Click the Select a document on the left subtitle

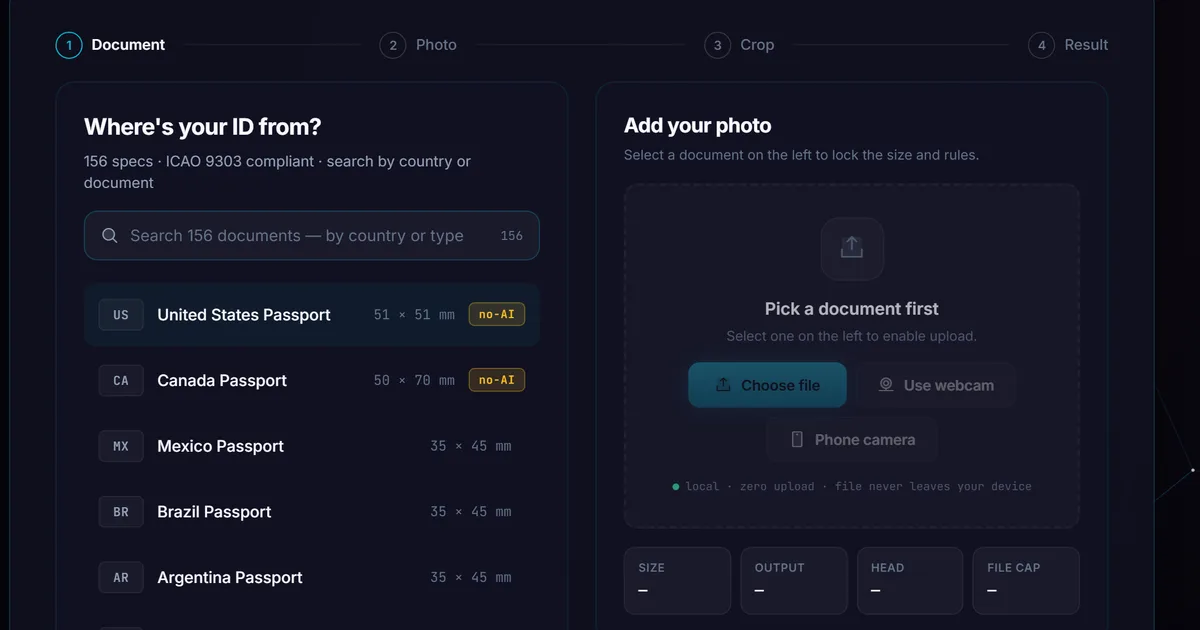point(801,155)
